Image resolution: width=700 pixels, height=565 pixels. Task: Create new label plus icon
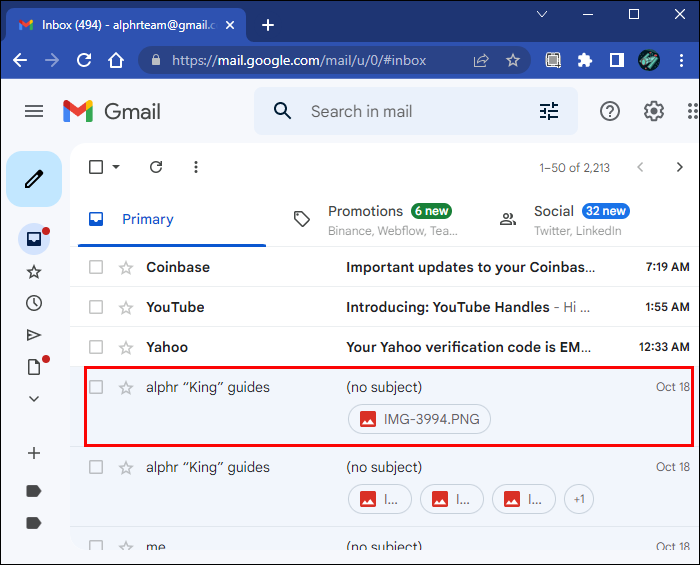click(34, 453)
